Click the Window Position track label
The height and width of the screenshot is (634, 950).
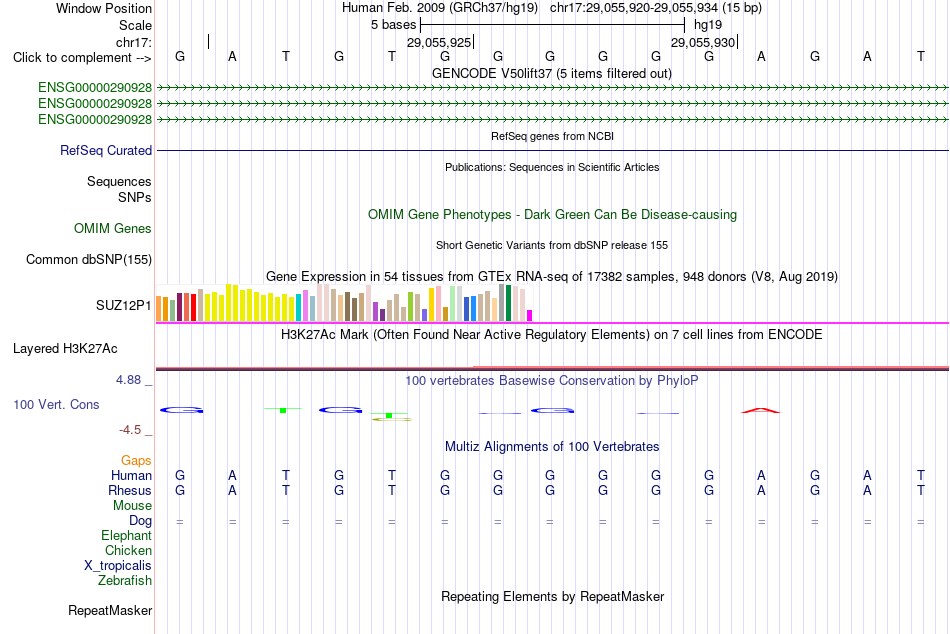point(104,8)
